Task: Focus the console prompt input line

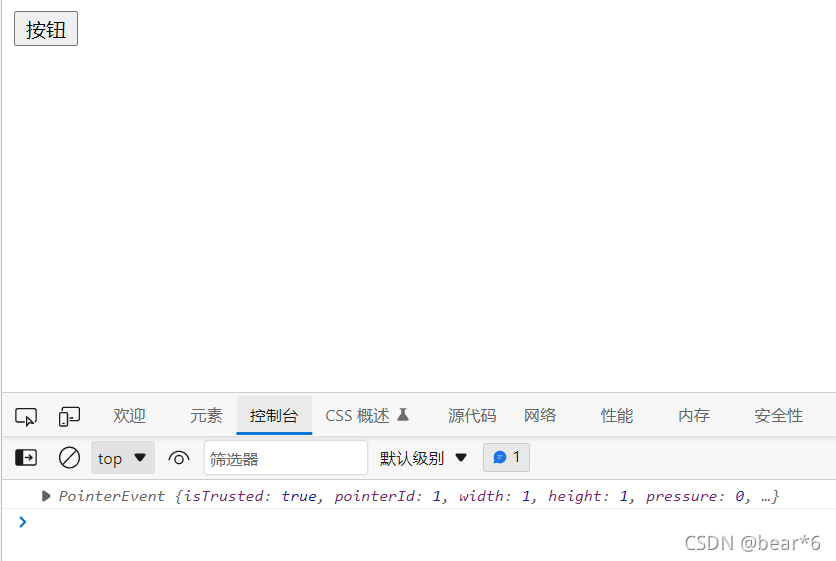Action: coord(427,522)
